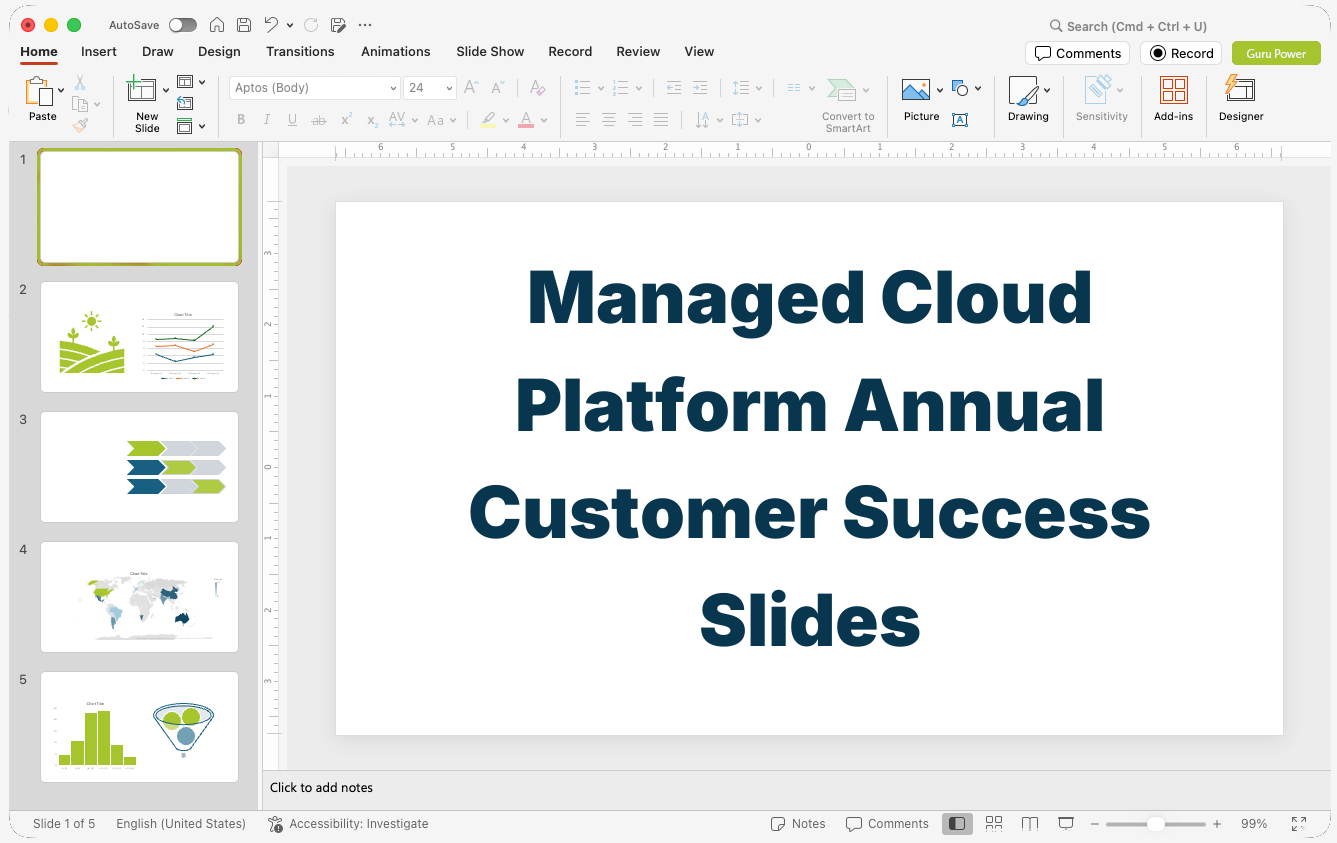Decrease font size with smaller A icon
The height and width of the screenshot is (843, 1337).
498,88
